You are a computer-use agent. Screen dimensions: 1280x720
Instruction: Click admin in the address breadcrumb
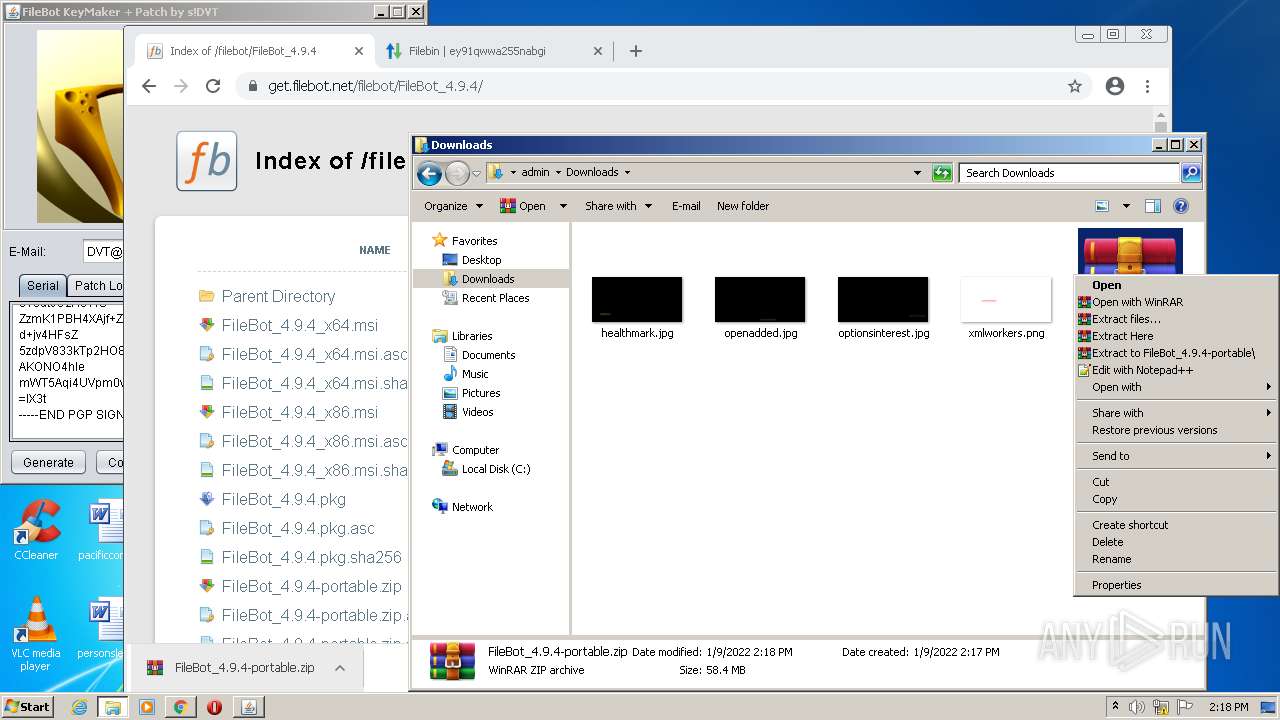click(535, 172)
